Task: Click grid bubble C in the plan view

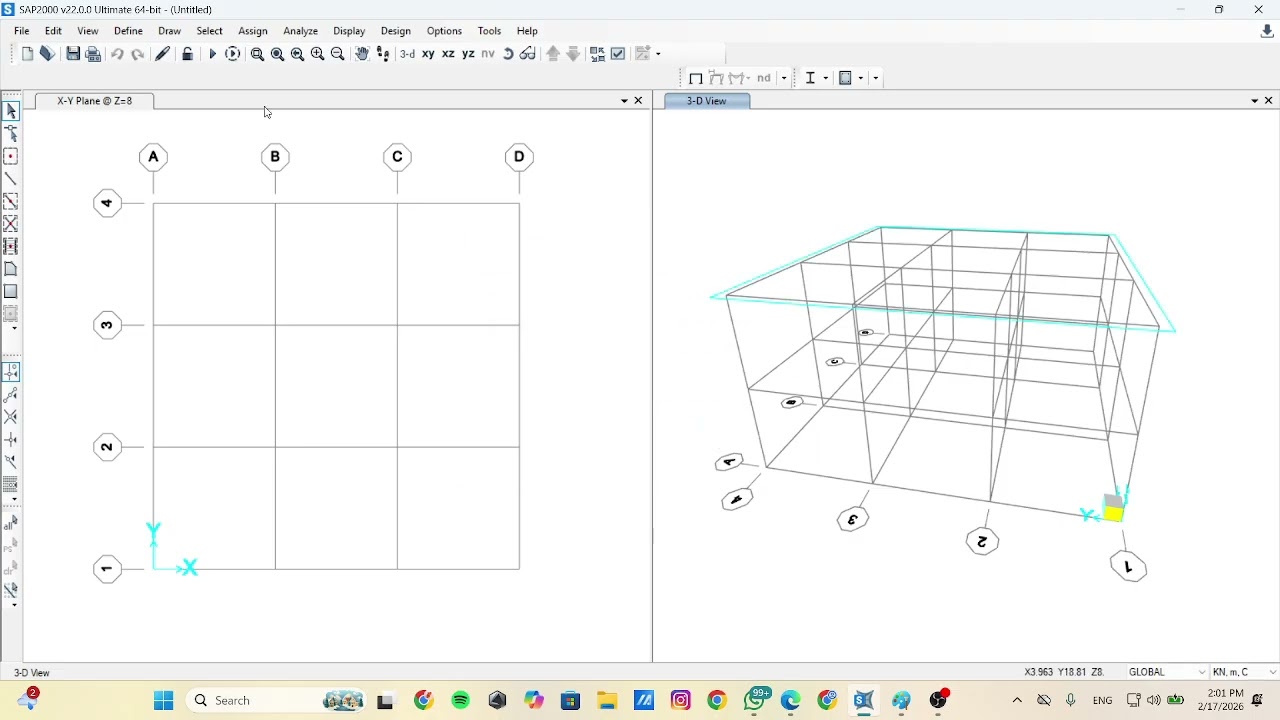Action: pyautogui.click(x=397, y=157)
